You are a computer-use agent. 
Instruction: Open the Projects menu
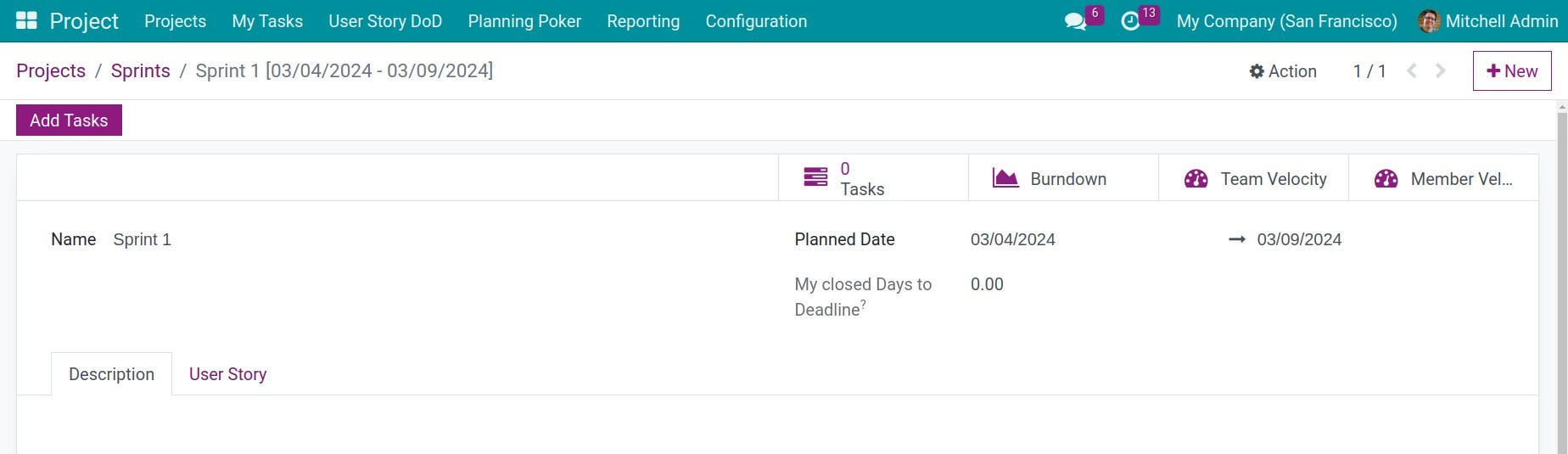[175, 21]
